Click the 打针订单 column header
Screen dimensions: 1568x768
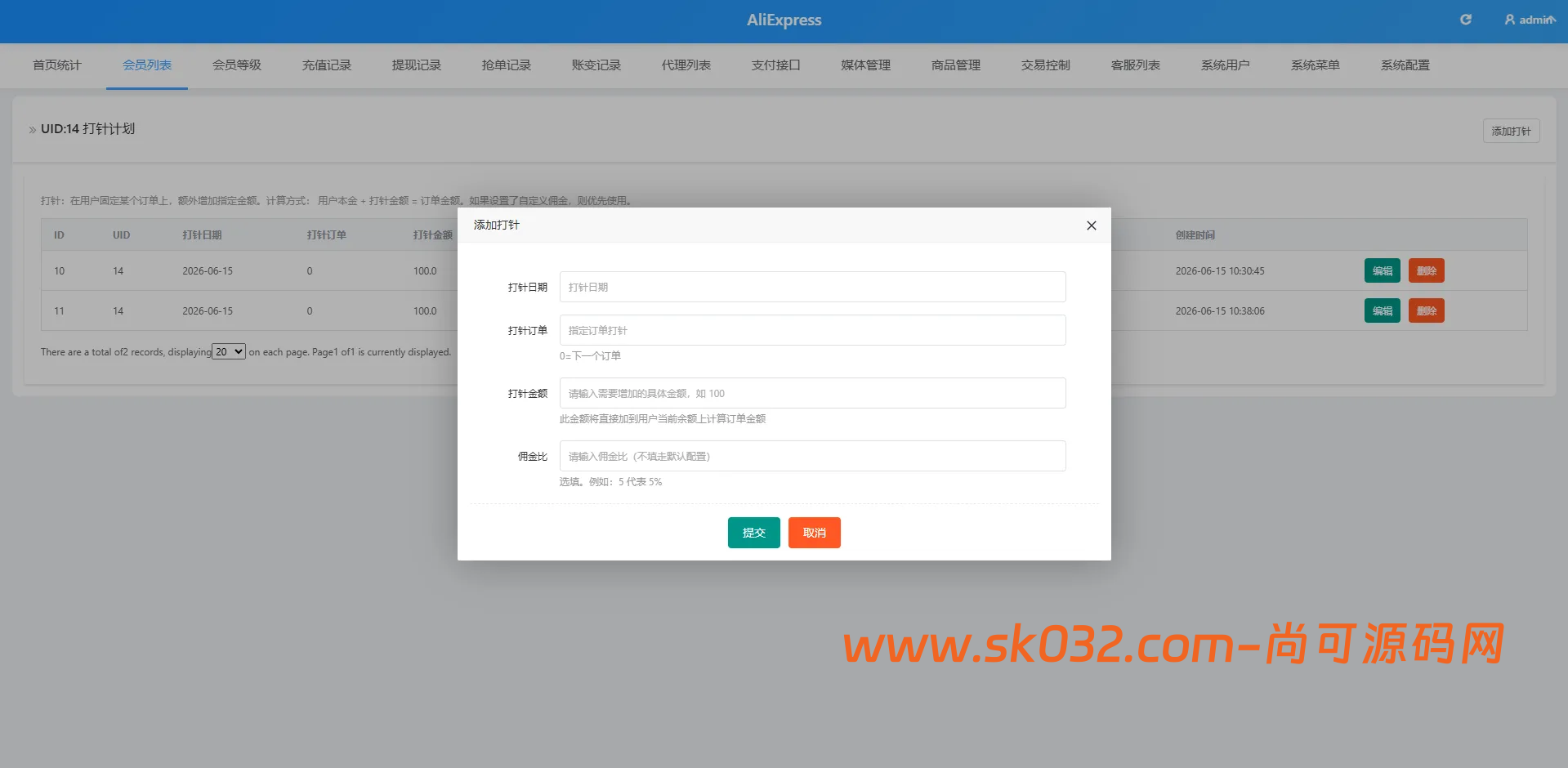(x=327, y=235)
